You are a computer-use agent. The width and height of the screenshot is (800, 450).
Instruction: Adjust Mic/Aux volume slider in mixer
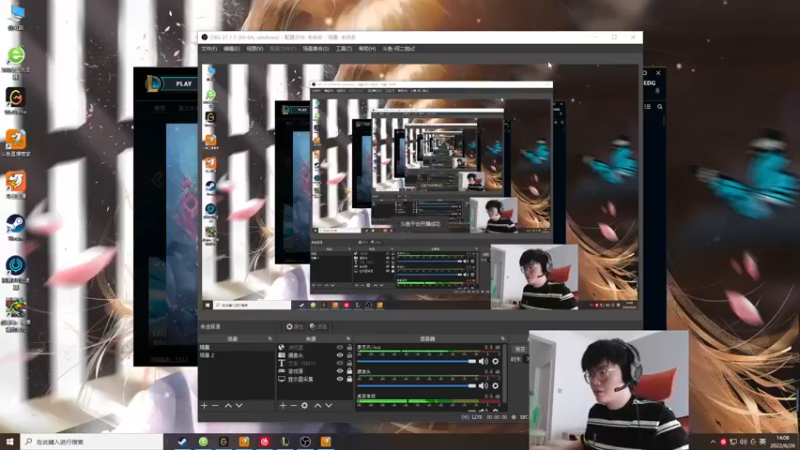pos(416,361)
